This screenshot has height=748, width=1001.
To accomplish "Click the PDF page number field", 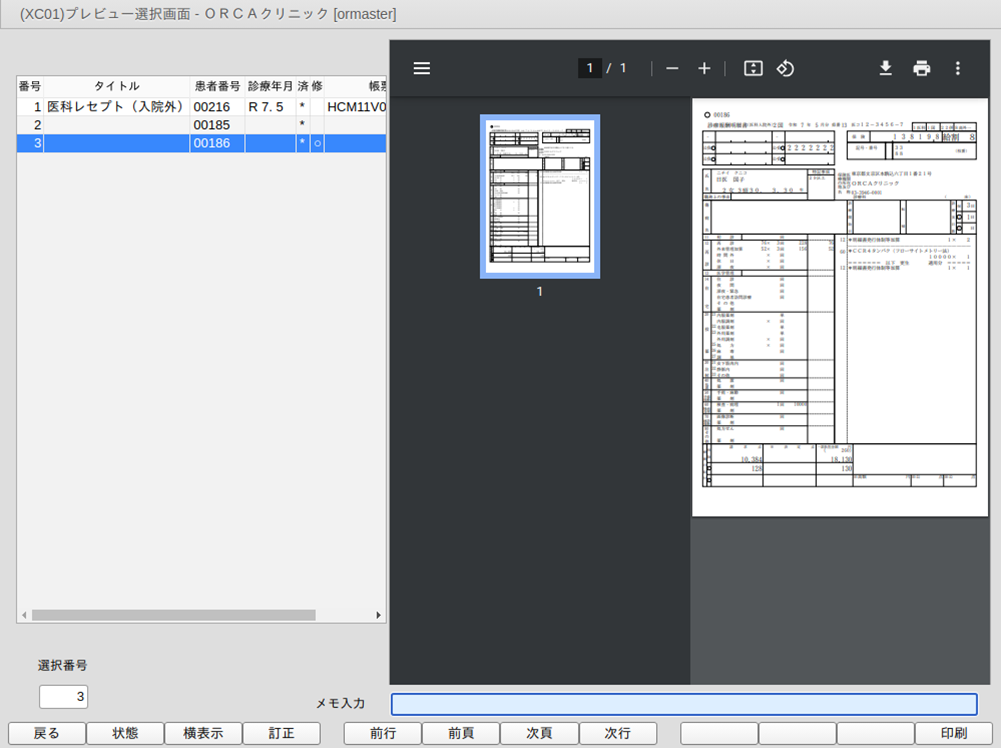I will 589,68.
